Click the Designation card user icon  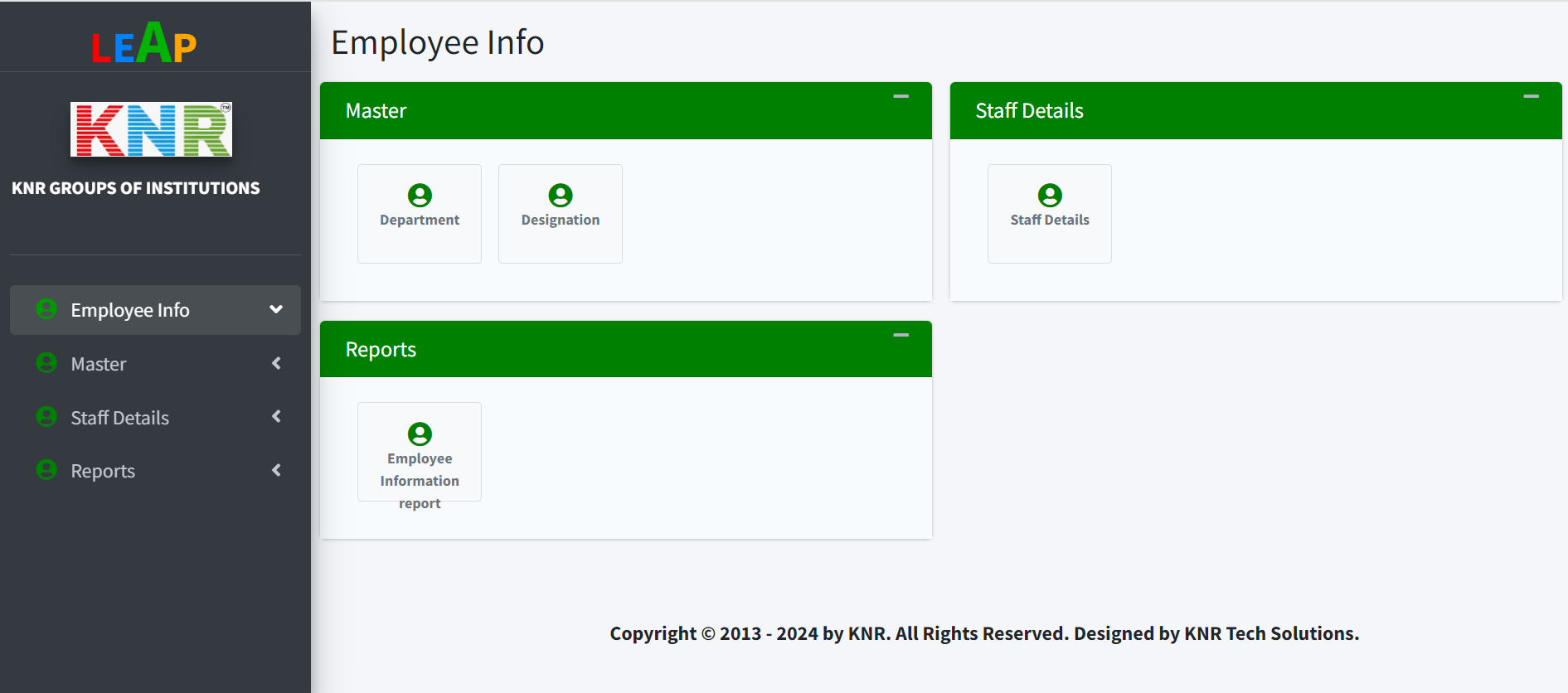tap(561, 196)
